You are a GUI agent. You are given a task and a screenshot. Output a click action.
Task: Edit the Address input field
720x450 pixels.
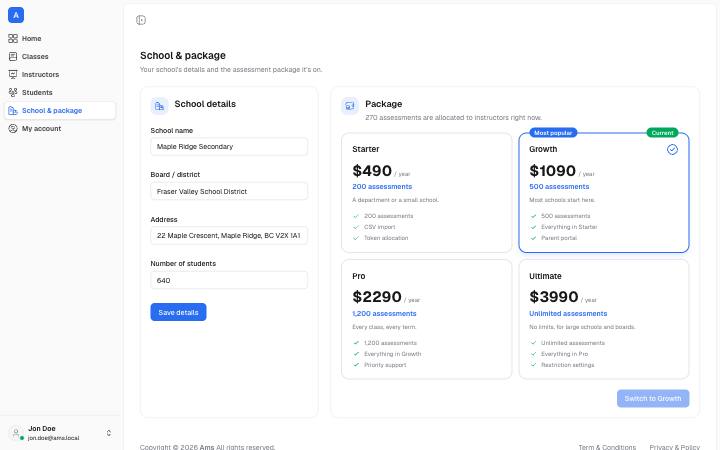[229, 236]
